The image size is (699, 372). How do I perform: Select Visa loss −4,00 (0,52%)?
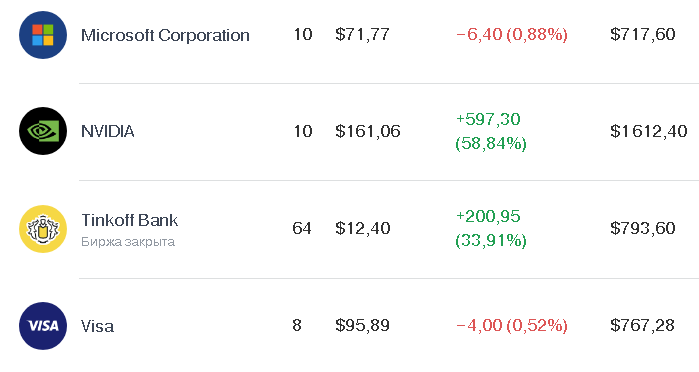coord(512,325)
